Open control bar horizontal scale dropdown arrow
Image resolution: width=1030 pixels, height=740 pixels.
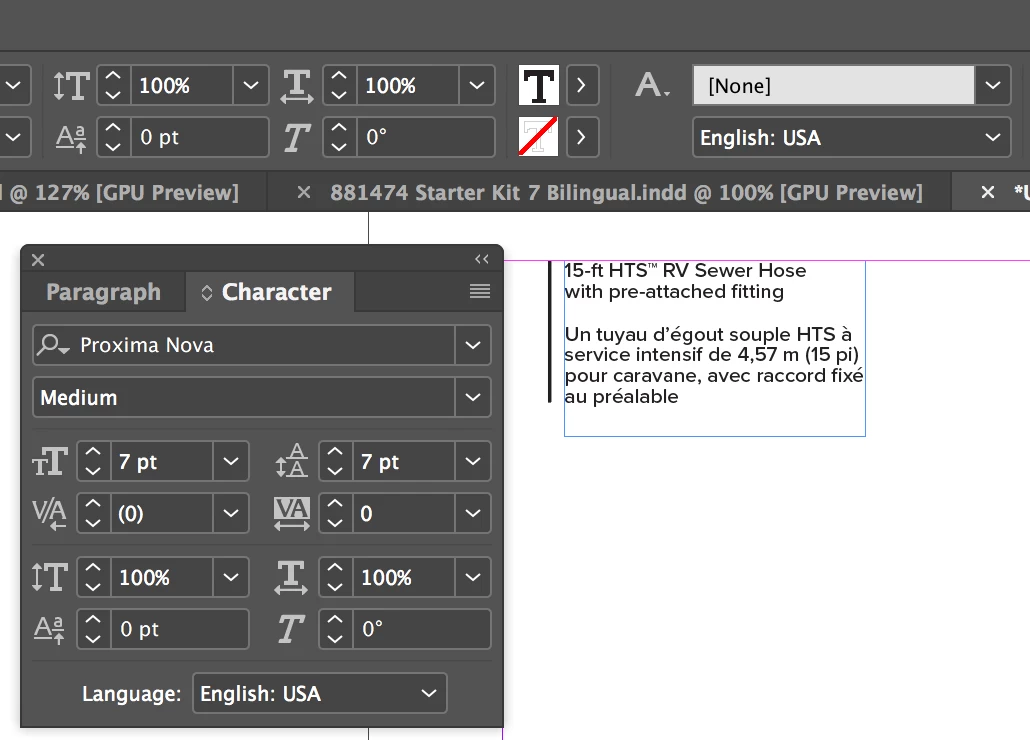[476, 85]
